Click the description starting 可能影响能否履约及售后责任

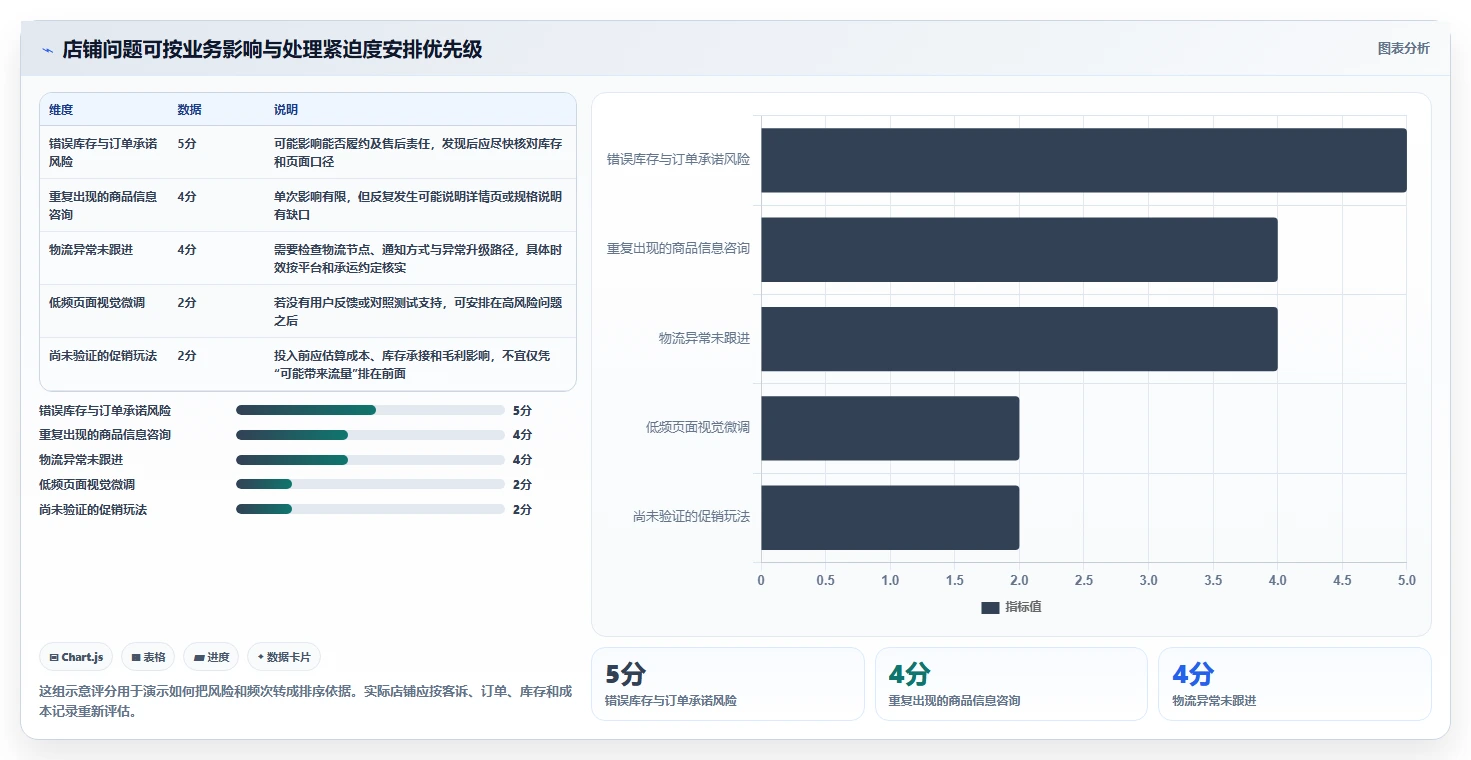(418, 152)
